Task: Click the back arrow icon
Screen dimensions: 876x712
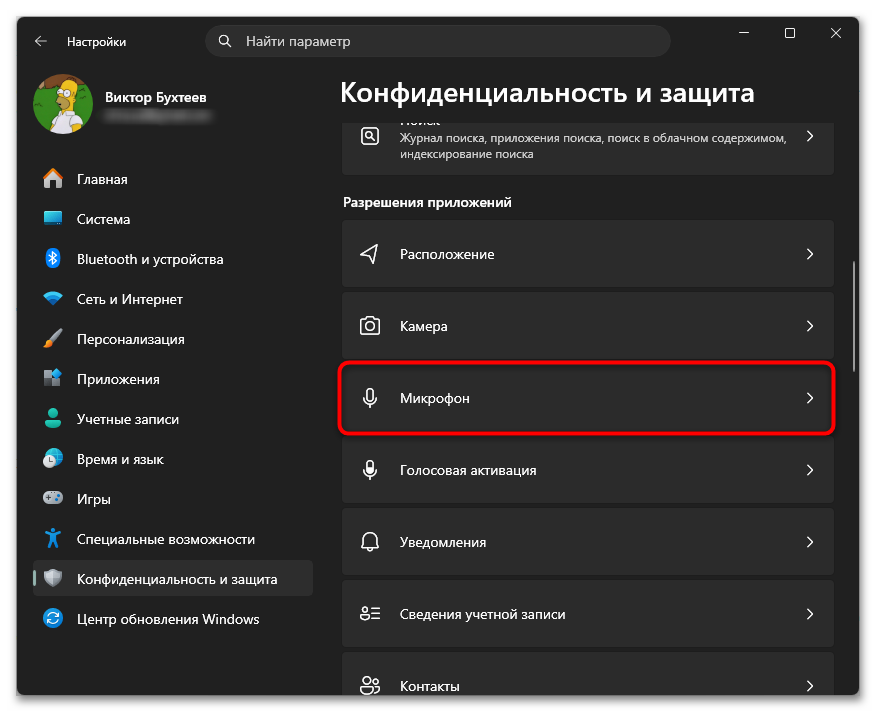Action: pos(41,41)
